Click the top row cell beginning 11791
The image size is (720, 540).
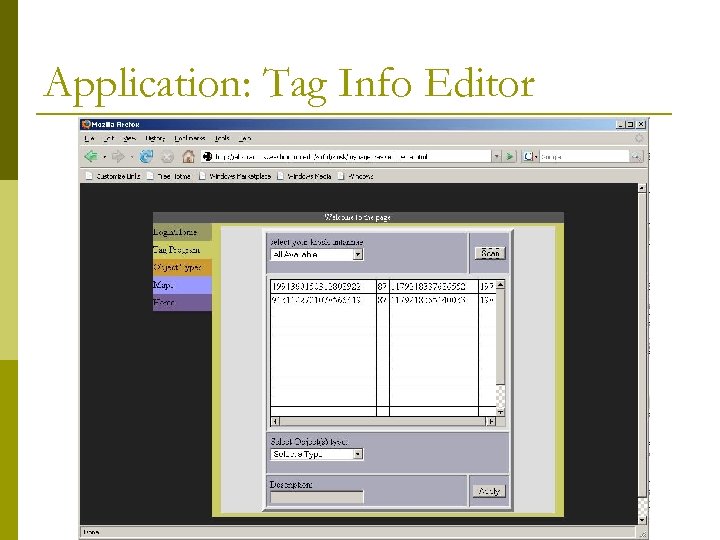[434, 287]
